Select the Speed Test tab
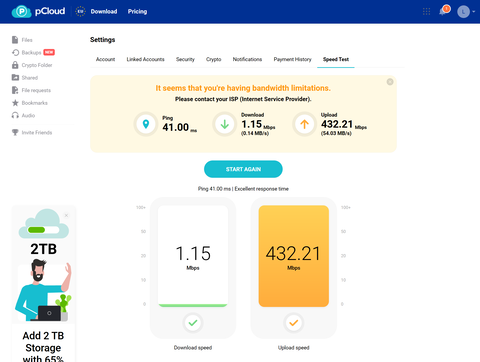 click(x=336, y=59)
